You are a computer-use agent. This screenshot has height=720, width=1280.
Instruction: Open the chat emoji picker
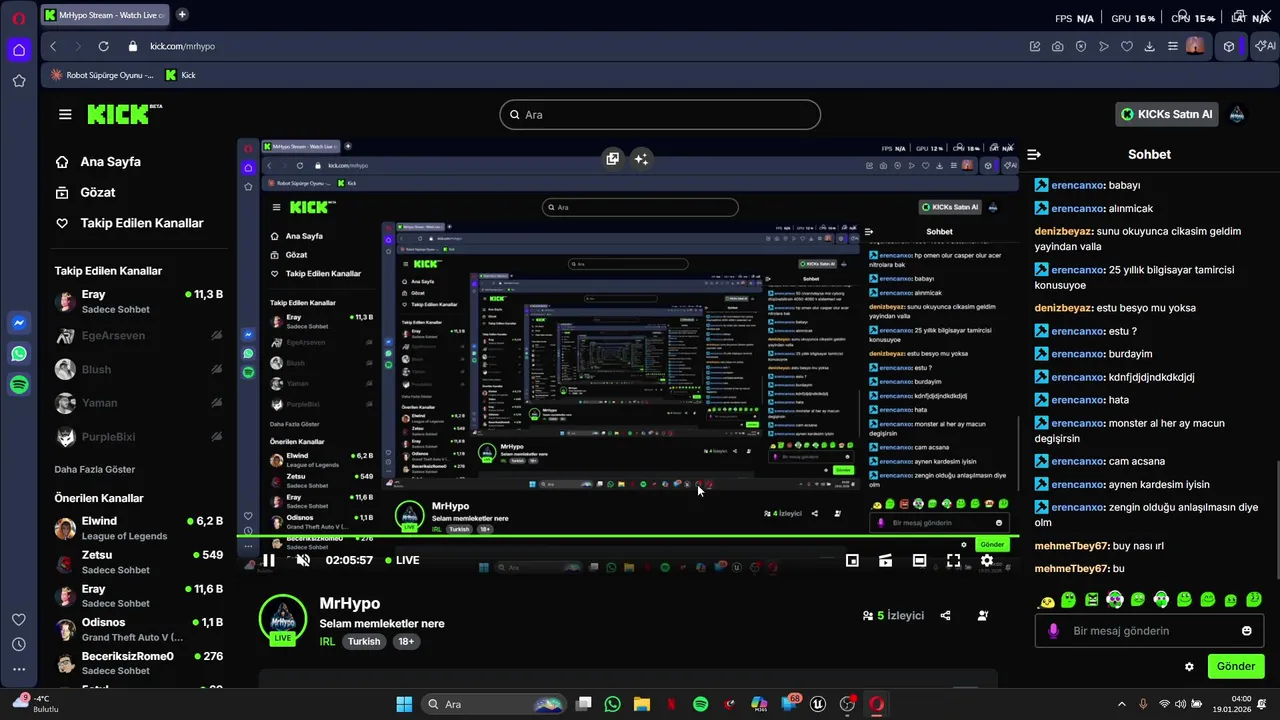1247,631
